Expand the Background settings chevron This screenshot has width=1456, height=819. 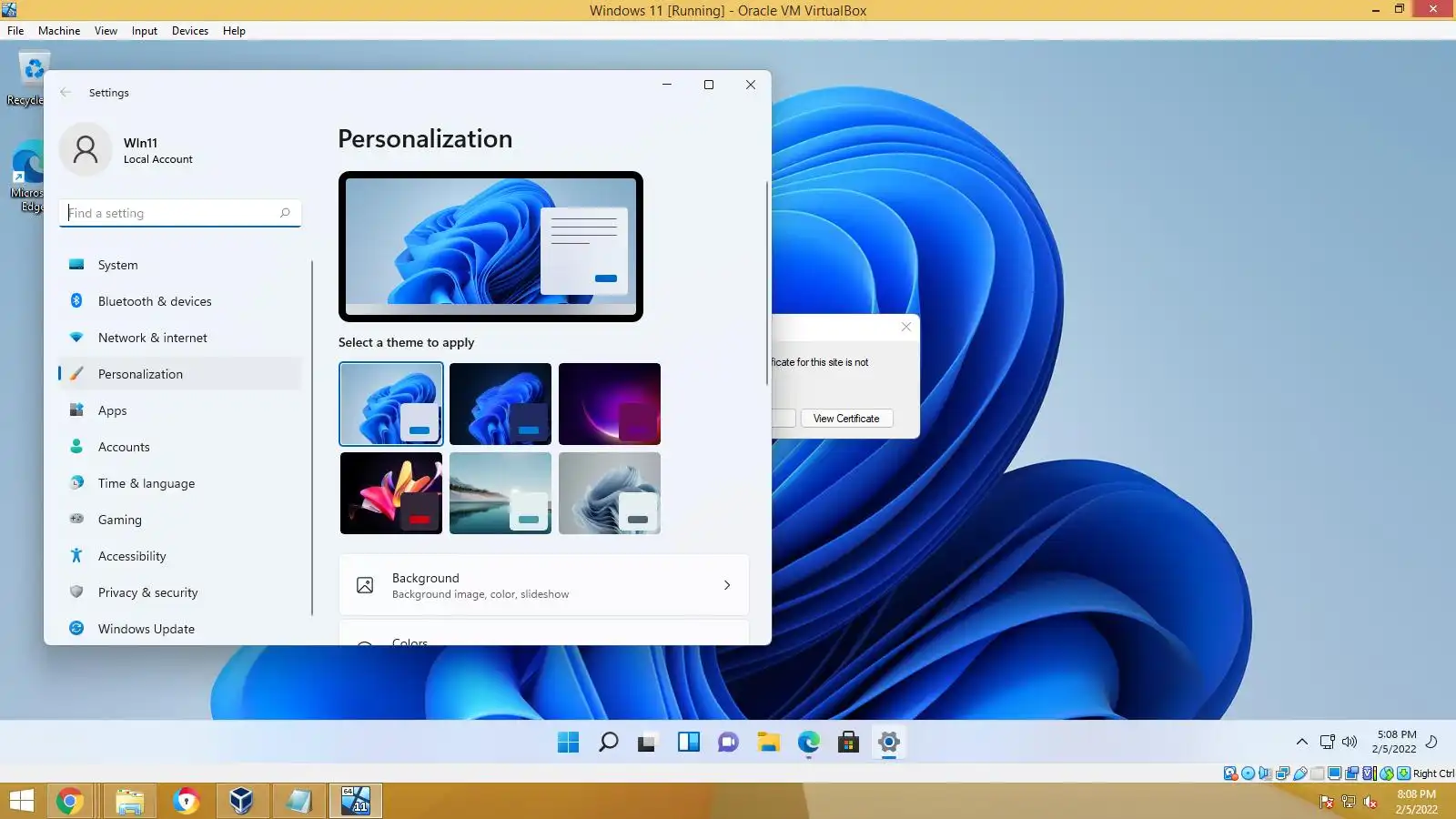pos(727,585)
